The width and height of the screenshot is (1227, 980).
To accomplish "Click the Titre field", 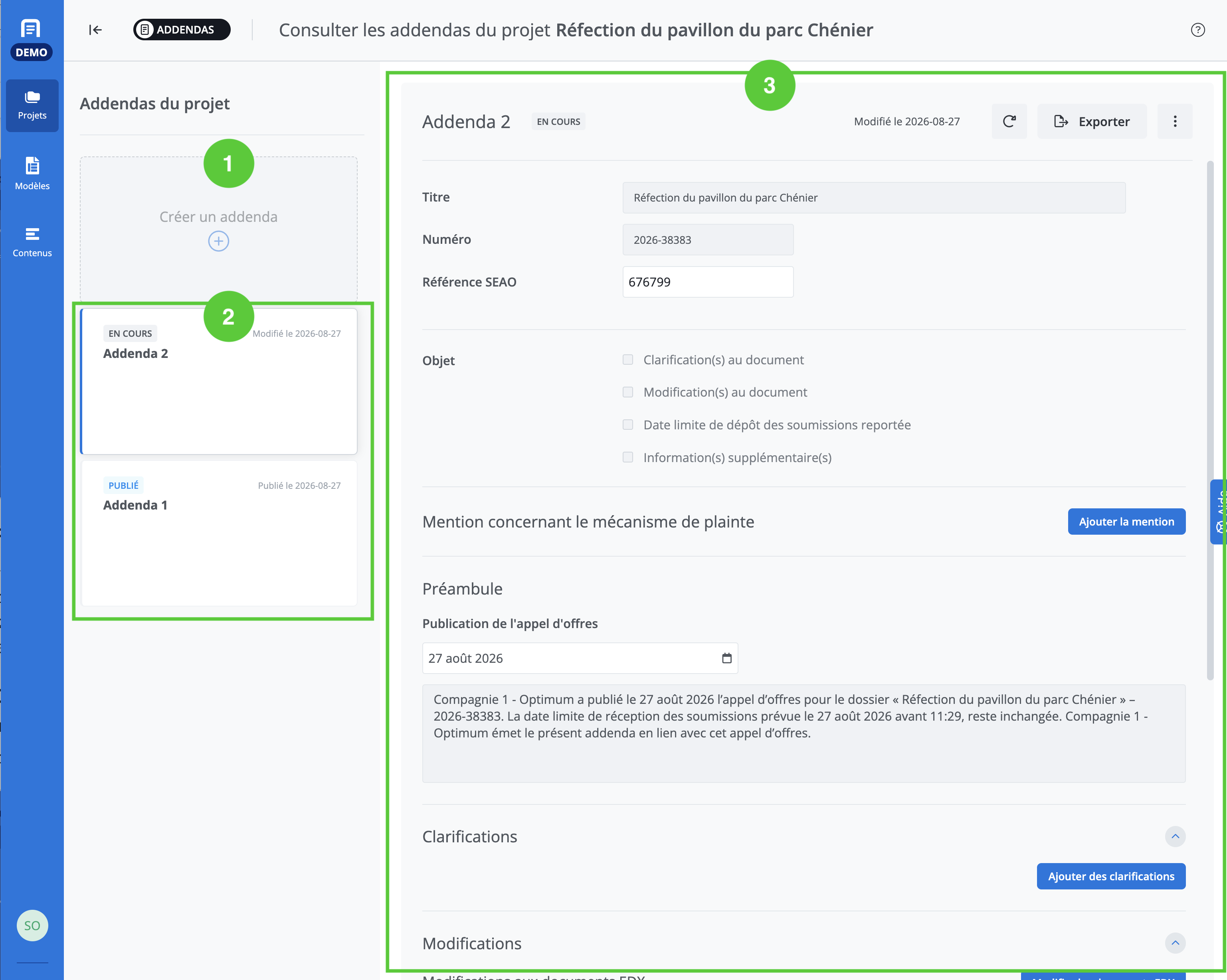I will point(874,198).
